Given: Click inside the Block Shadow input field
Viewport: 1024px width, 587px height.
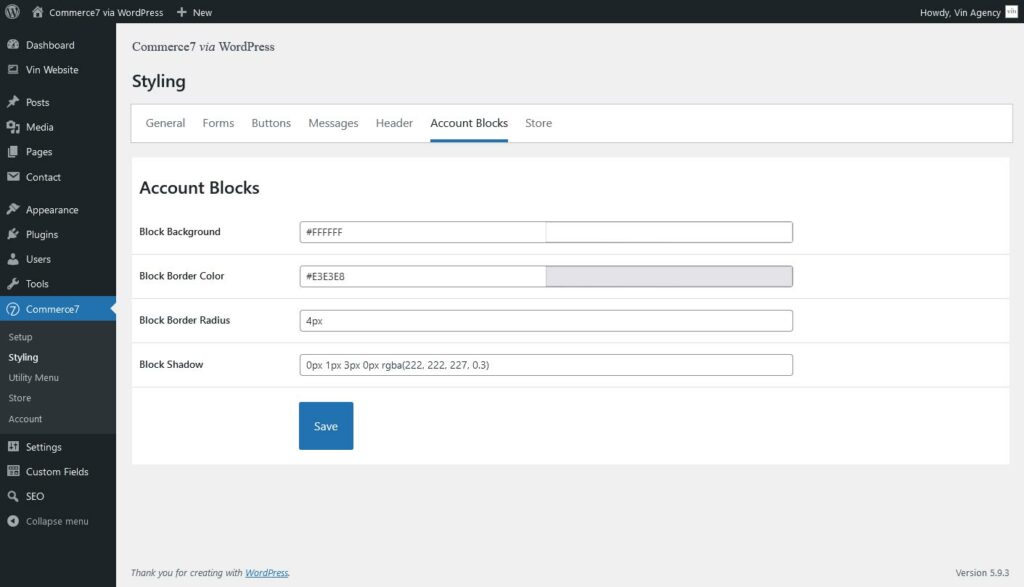Looking at the screenshot, I should point(545,364).
